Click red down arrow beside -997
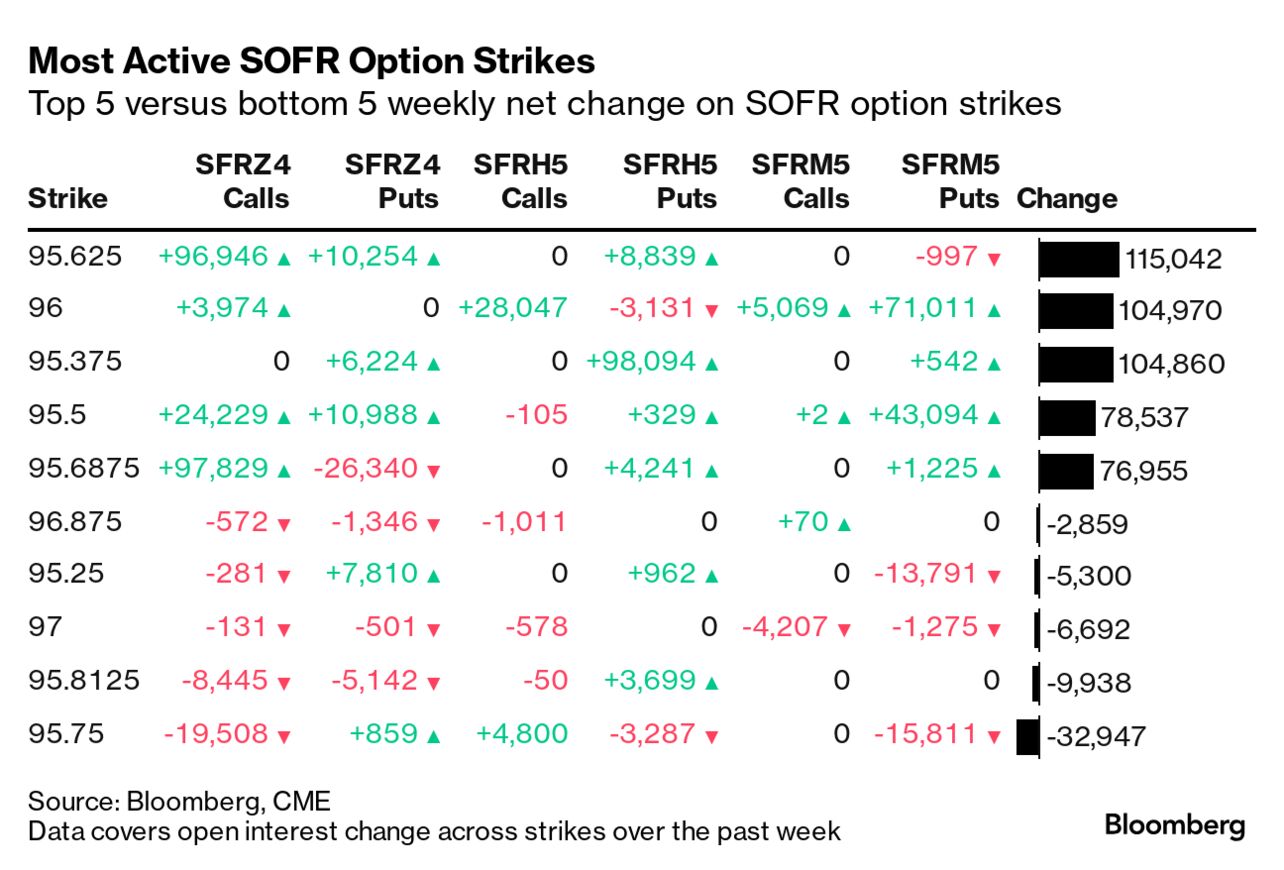1284x870 pixels. pos(993,259)
